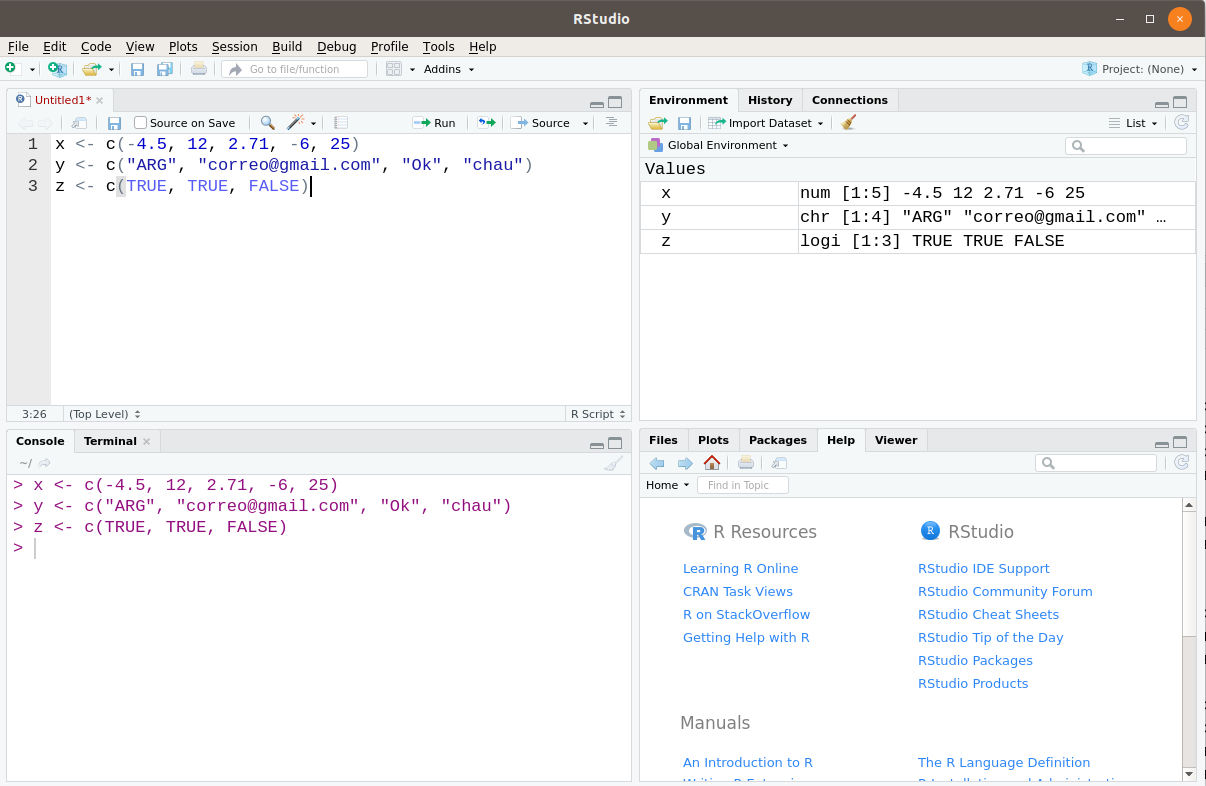Click the code tools magic wand

[x=296, y=123]
